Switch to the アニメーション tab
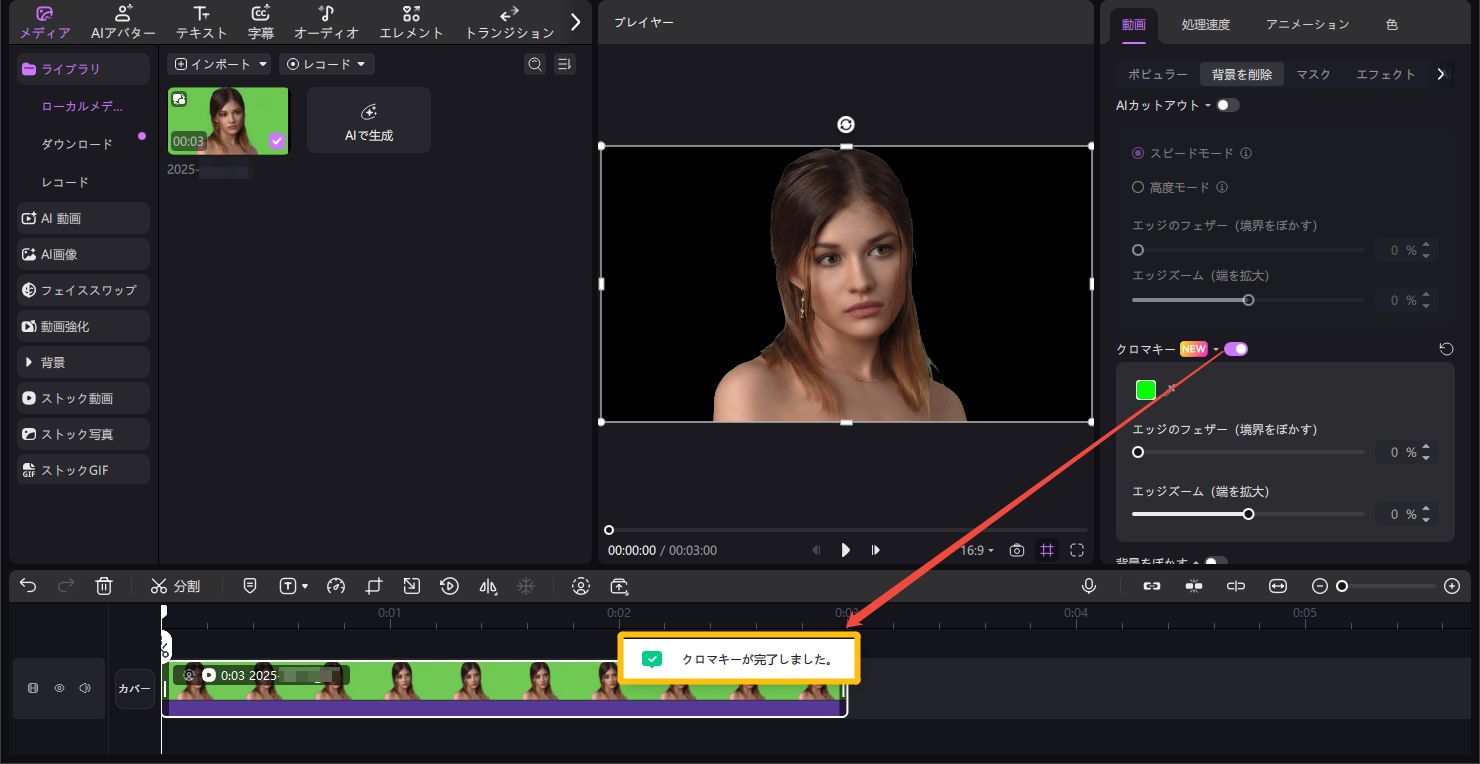Viewport: 1480px width, 764px height. coord(1307,24)
